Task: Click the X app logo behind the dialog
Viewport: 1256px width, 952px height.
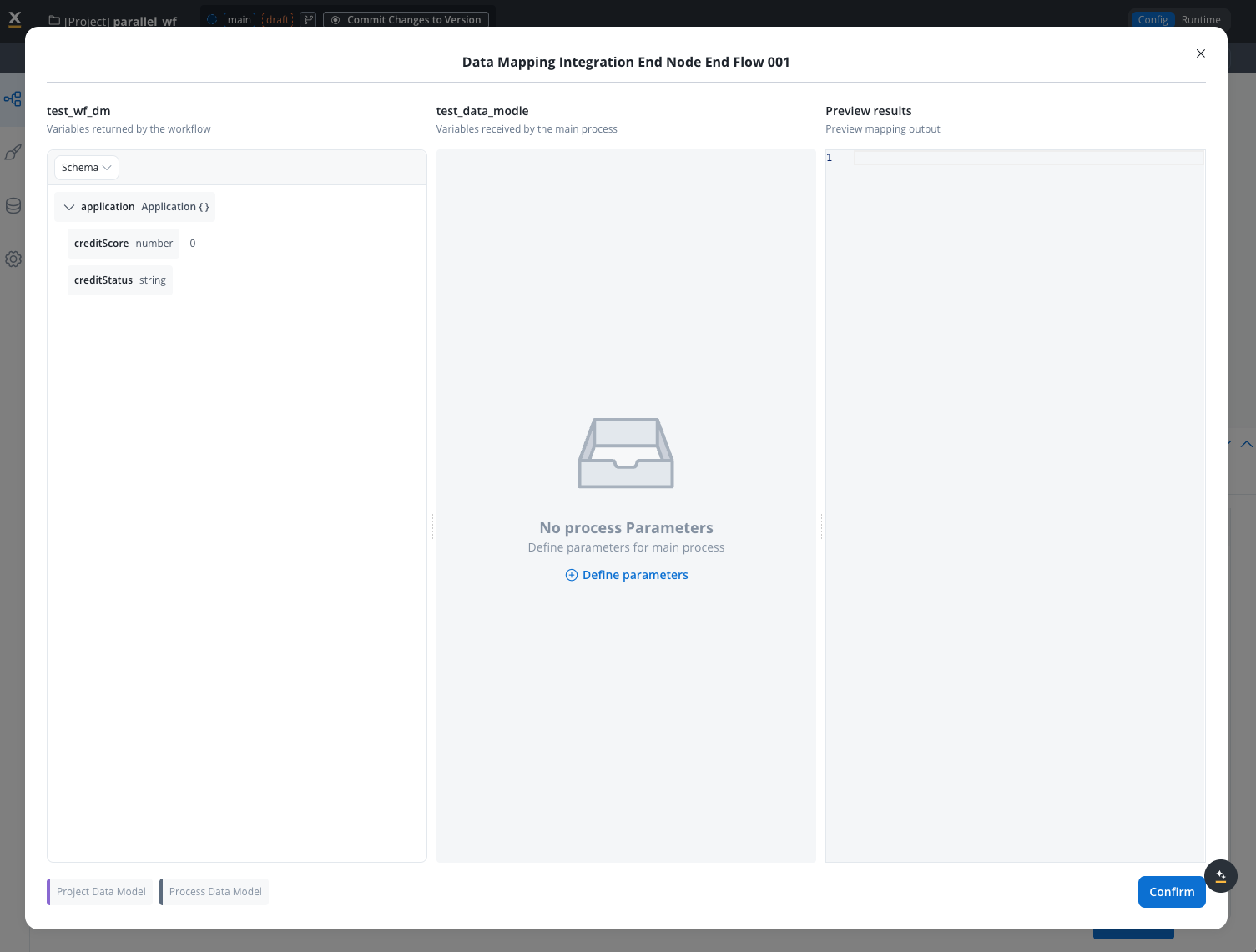Action: click(x=14, y=19)
